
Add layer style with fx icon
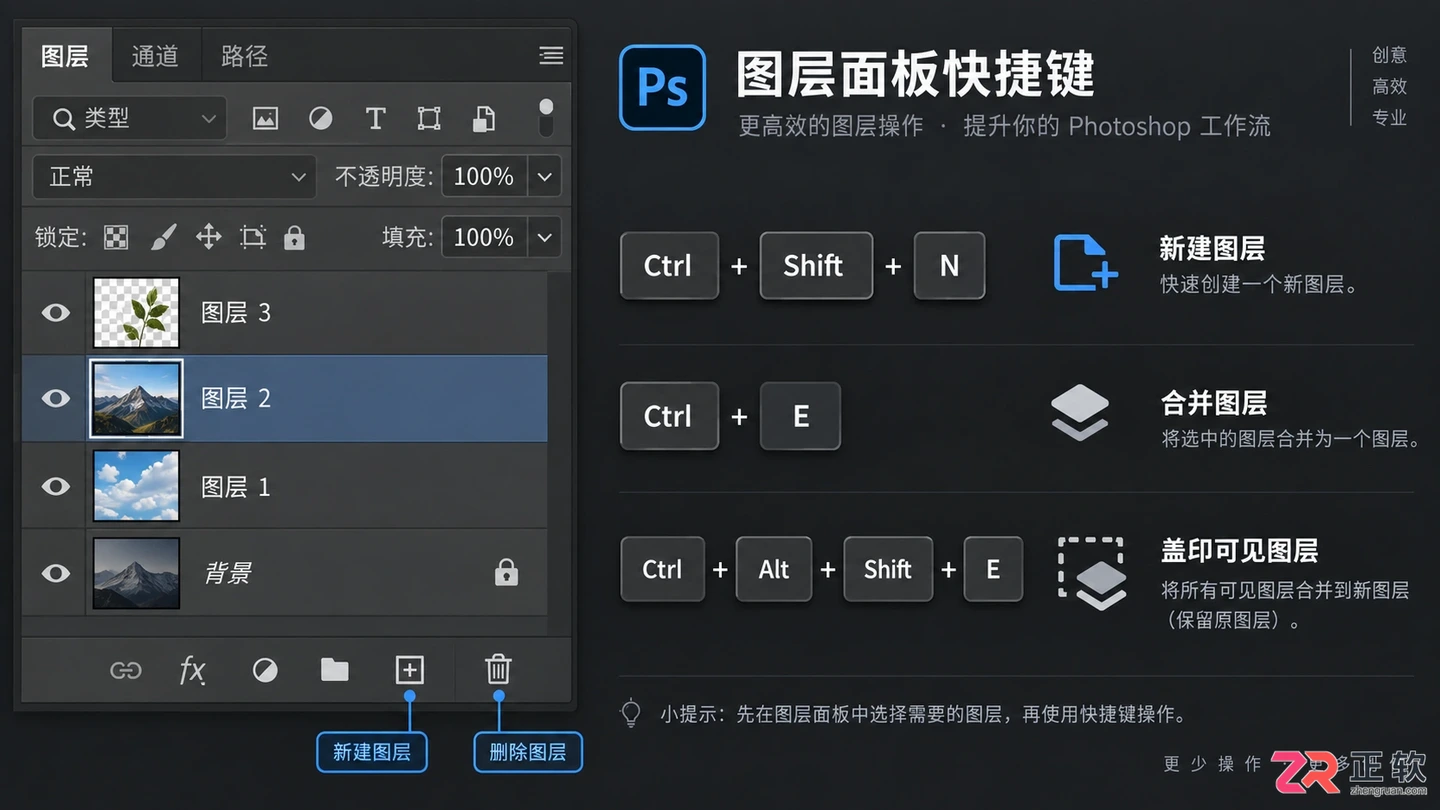click(192, 670)
